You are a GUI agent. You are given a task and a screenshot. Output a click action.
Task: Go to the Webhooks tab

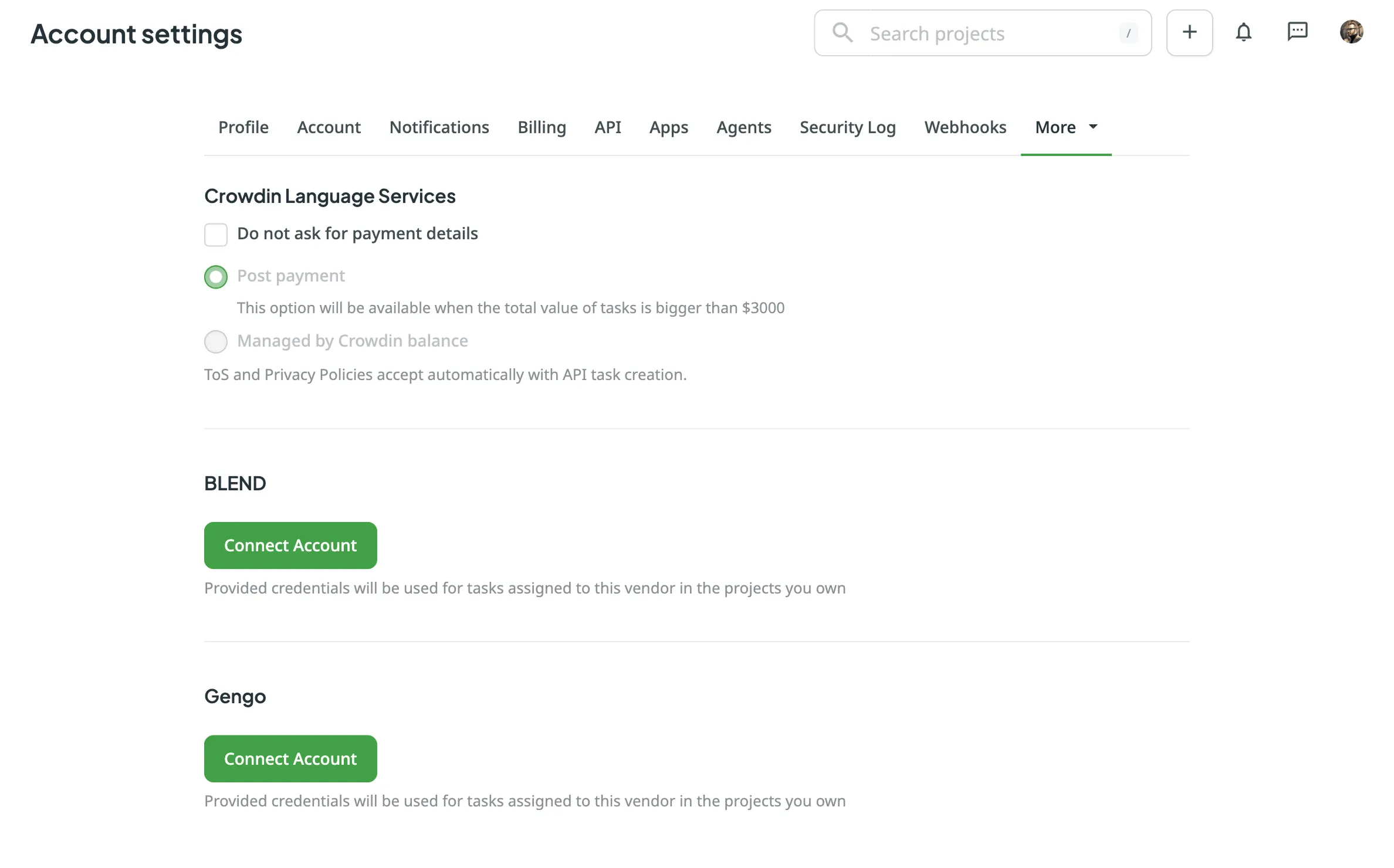(x=965, y=127)
